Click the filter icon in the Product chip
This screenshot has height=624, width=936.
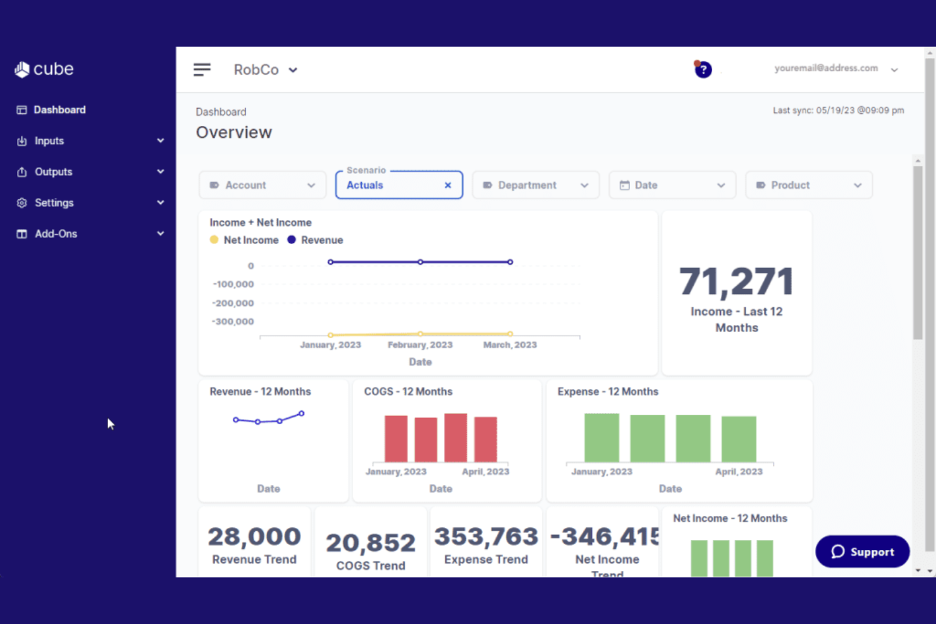764,185
